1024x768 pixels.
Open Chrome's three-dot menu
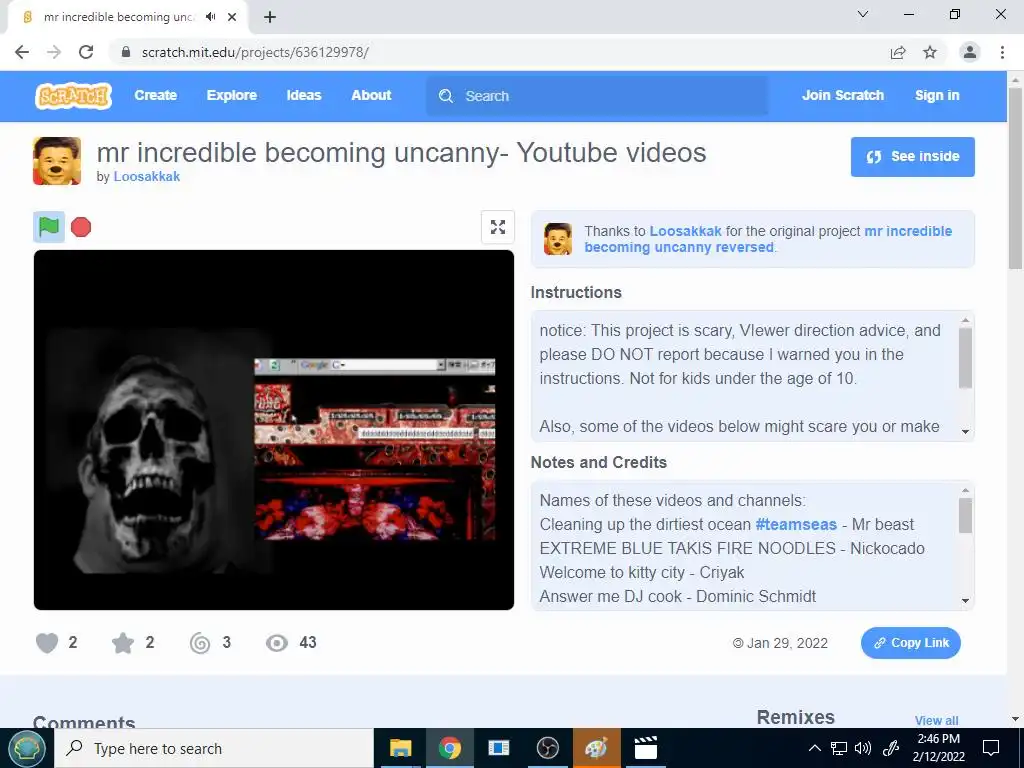point(1002,52)
